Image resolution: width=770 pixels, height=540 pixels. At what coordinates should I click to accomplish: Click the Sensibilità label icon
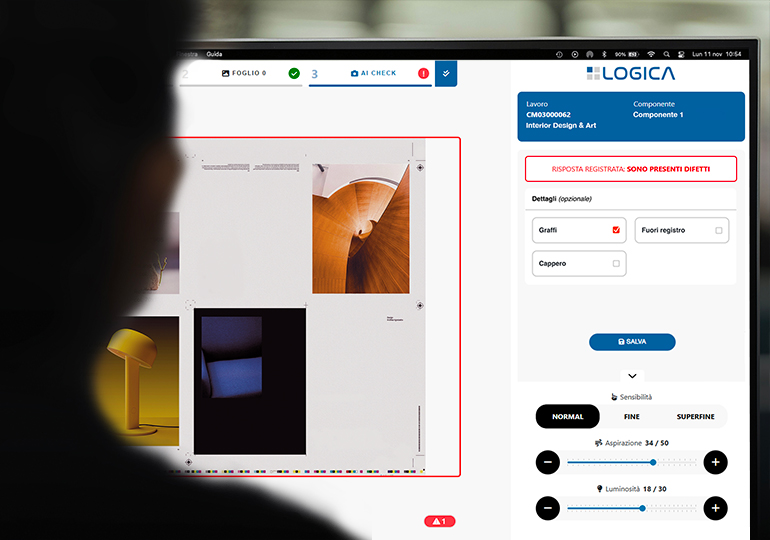point(614,397)
